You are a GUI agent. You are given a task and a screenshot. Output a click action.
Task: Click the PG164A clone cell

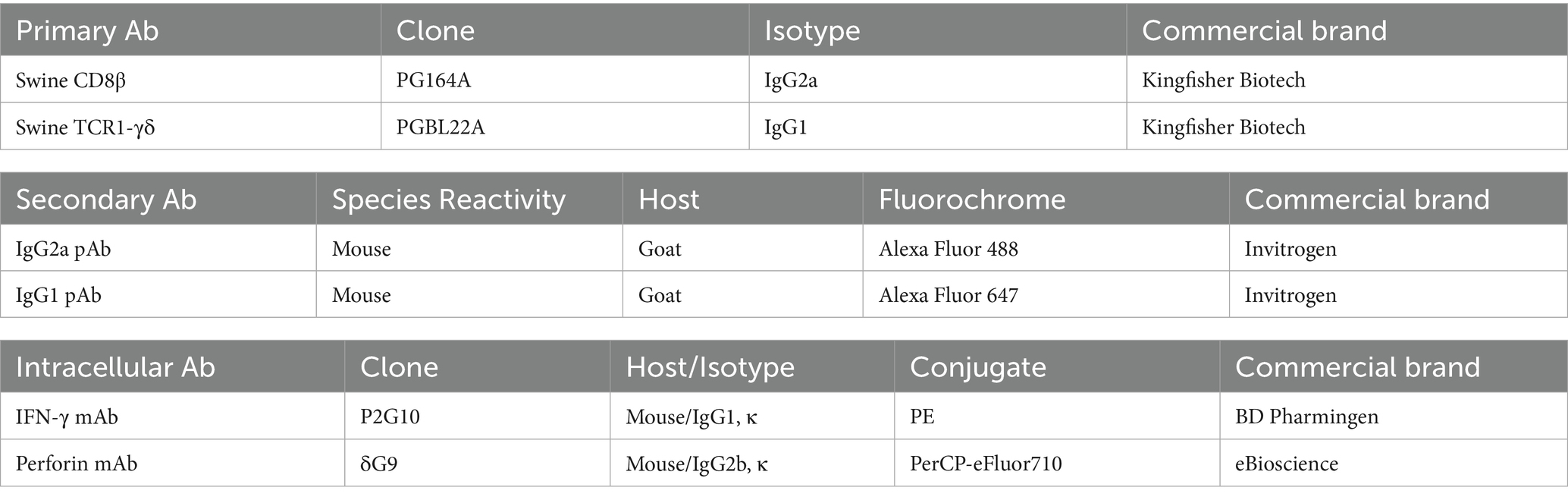coord(433,80)
